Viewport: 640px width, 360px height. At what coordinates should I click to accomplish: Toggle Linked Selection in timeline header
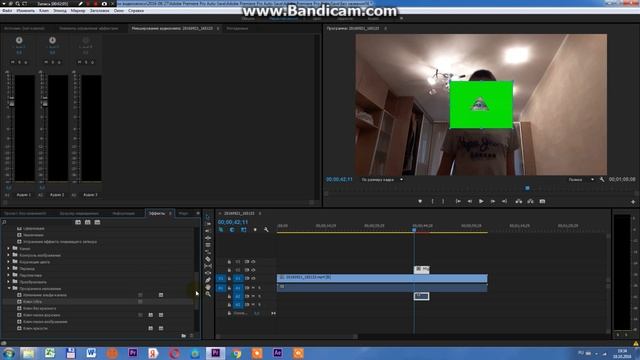(x=243, y=230)
